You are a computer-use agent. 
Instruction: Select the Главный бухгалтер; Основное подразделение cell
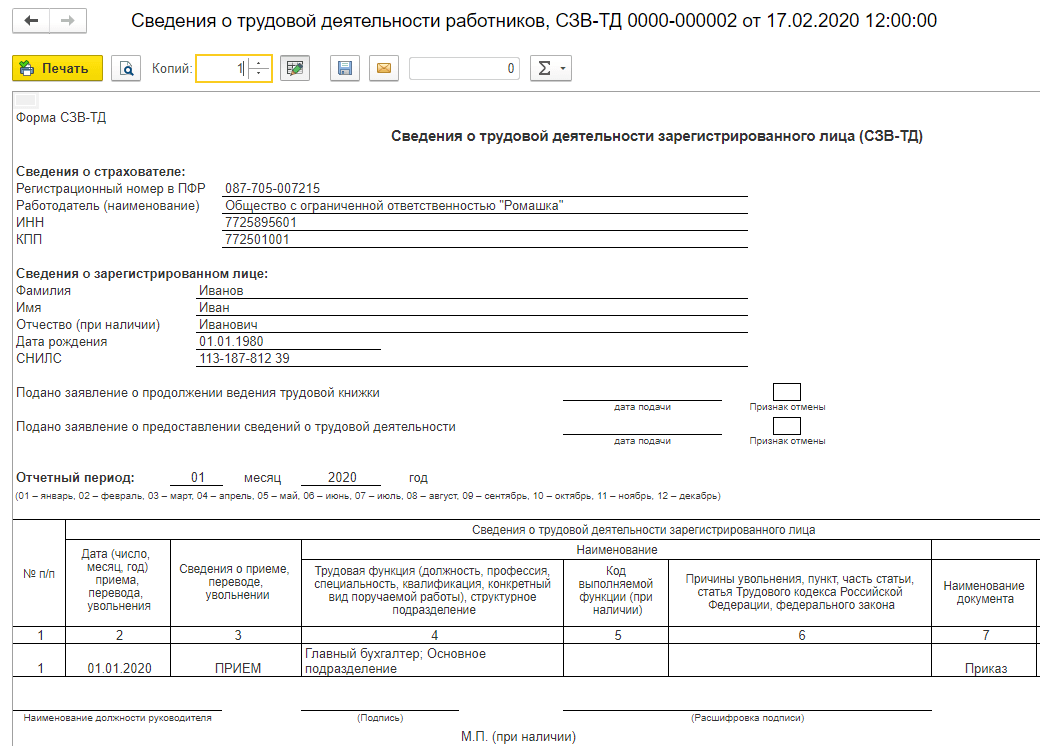point(432,660)
